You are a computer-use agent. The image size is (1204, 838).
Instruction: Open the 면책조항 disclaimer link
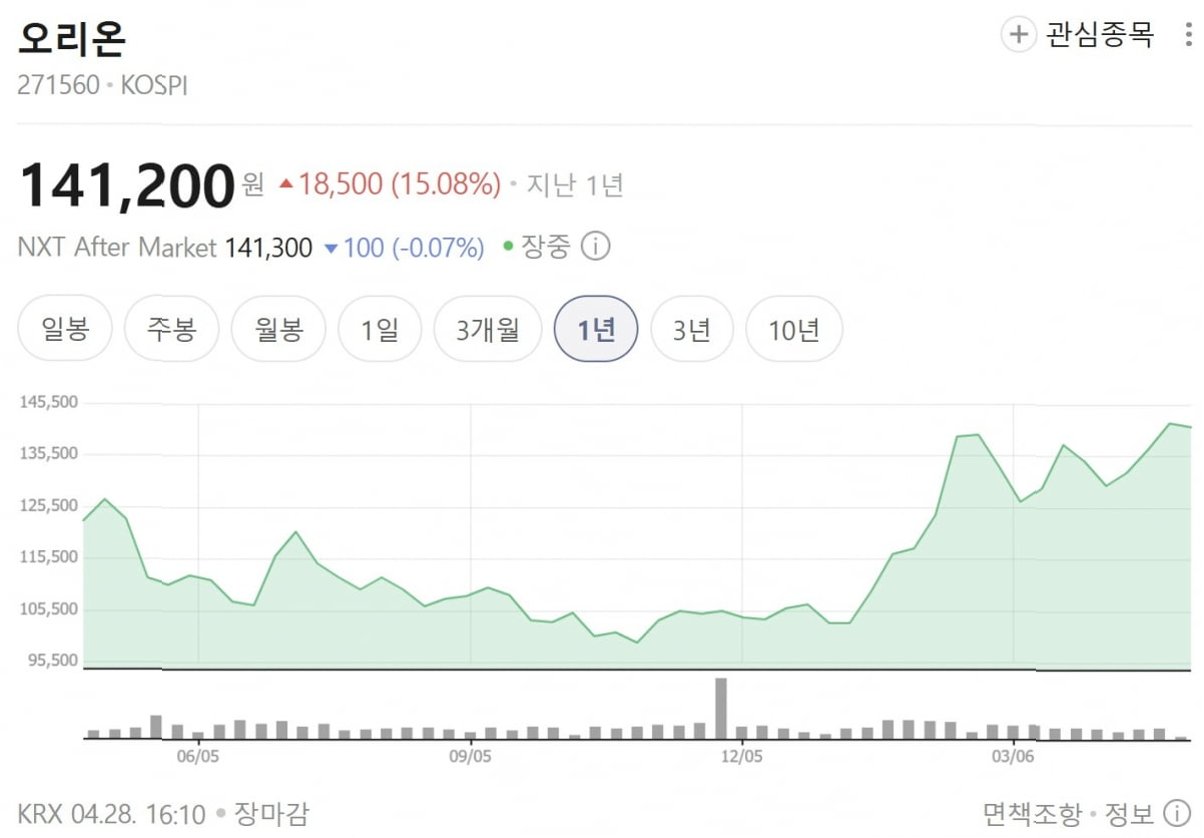(1032, 813)
